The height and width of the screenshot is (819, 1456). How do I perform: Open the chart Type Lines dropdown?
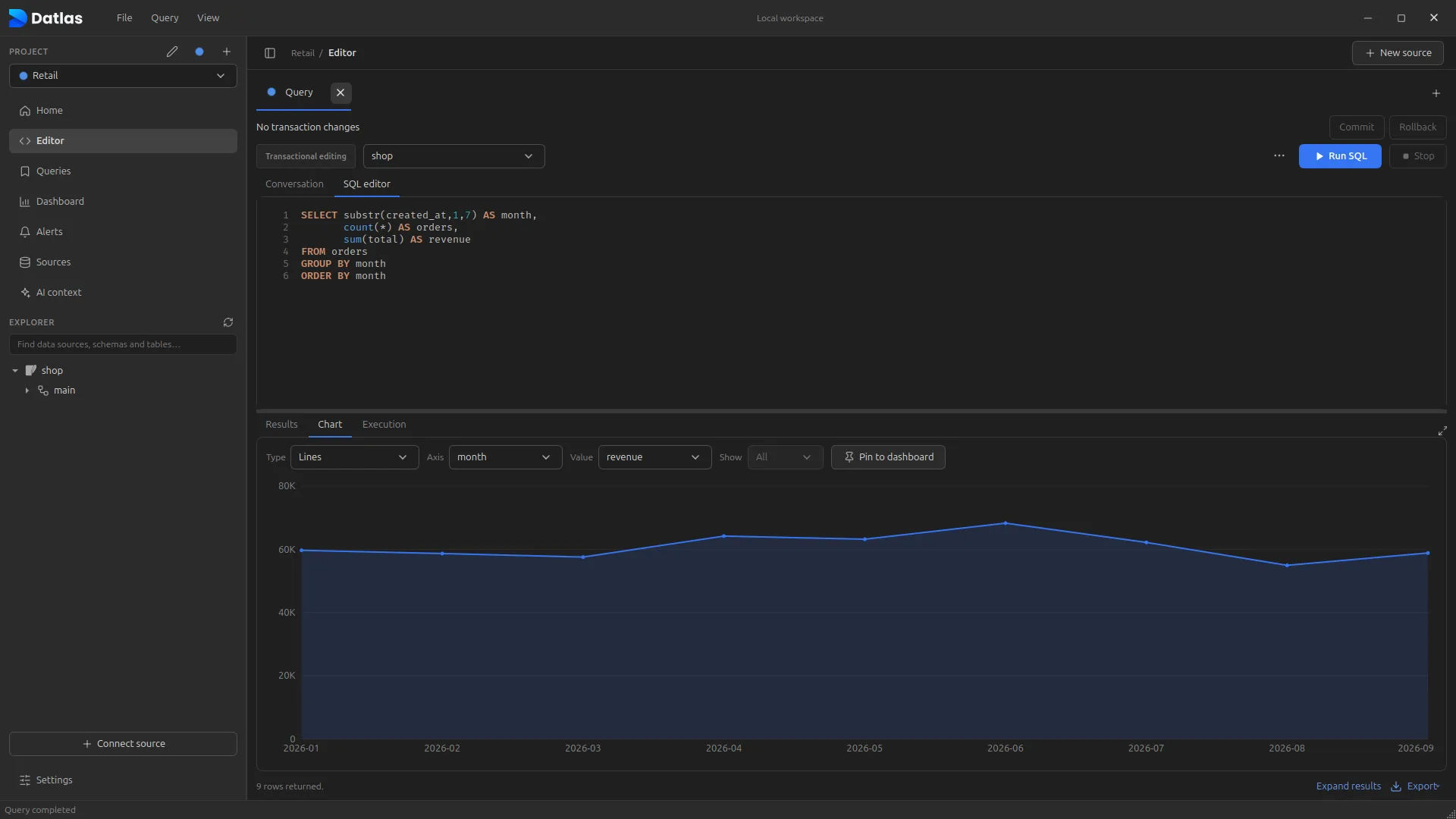(x=354, y=457)
